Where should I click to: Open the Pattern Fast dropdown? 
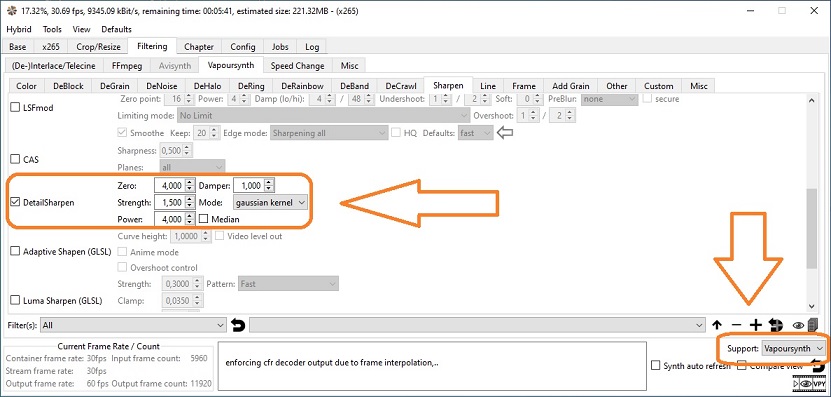point(288,284)
